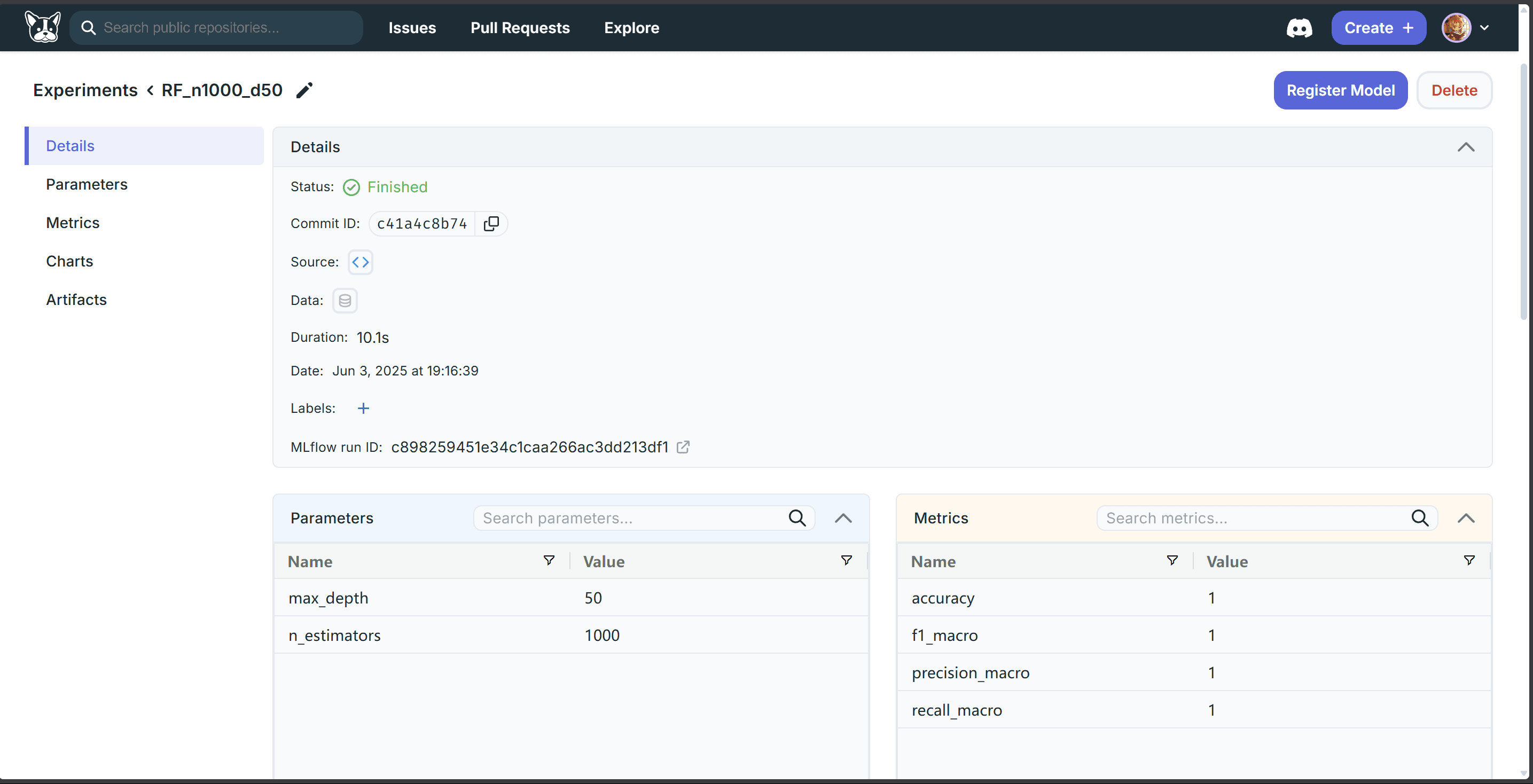This screenshot has width=1533, height=784.
Task: Open the MLflow run external link
Action: click(683, 446)
